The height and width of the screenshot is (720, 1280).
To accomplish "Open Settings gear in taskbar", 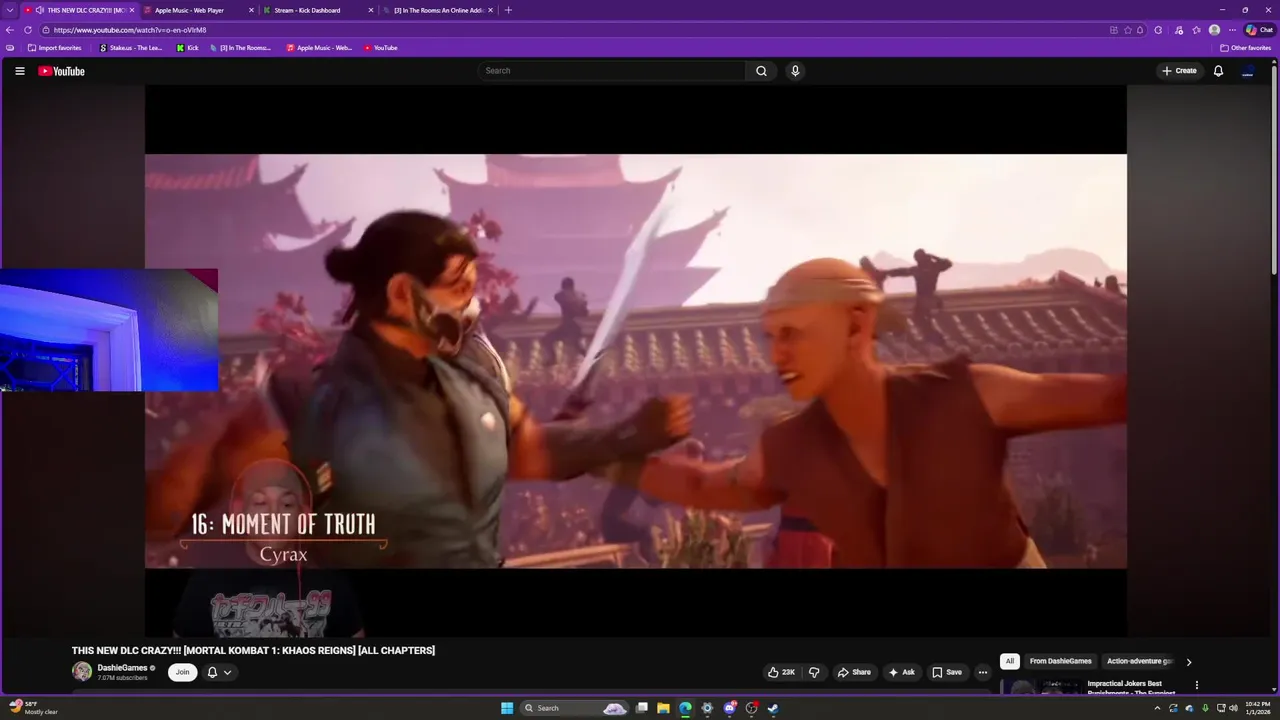I will pos(707,708).
